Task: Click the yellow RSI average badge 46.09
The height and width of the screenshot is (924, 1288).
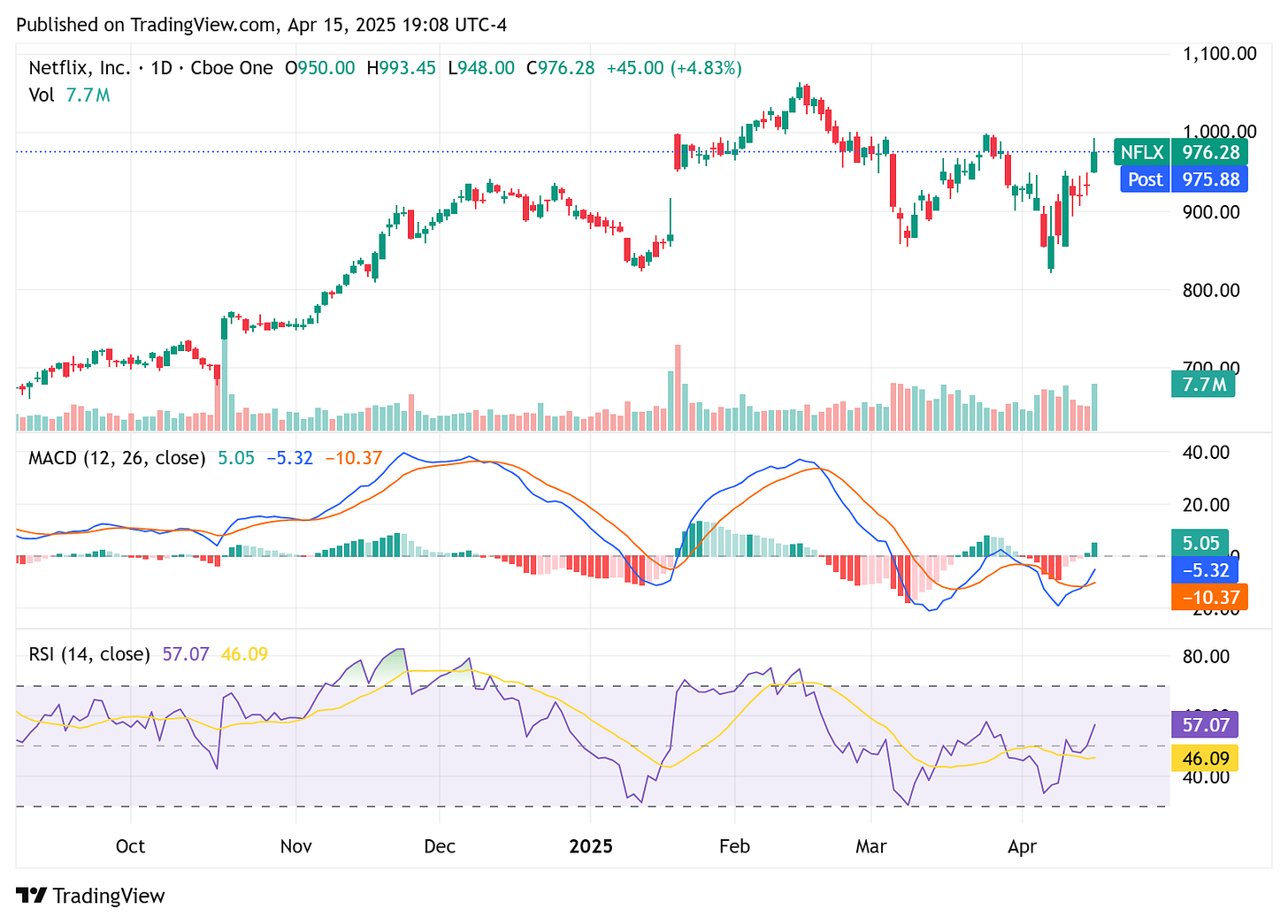Action: point(1205,758)
